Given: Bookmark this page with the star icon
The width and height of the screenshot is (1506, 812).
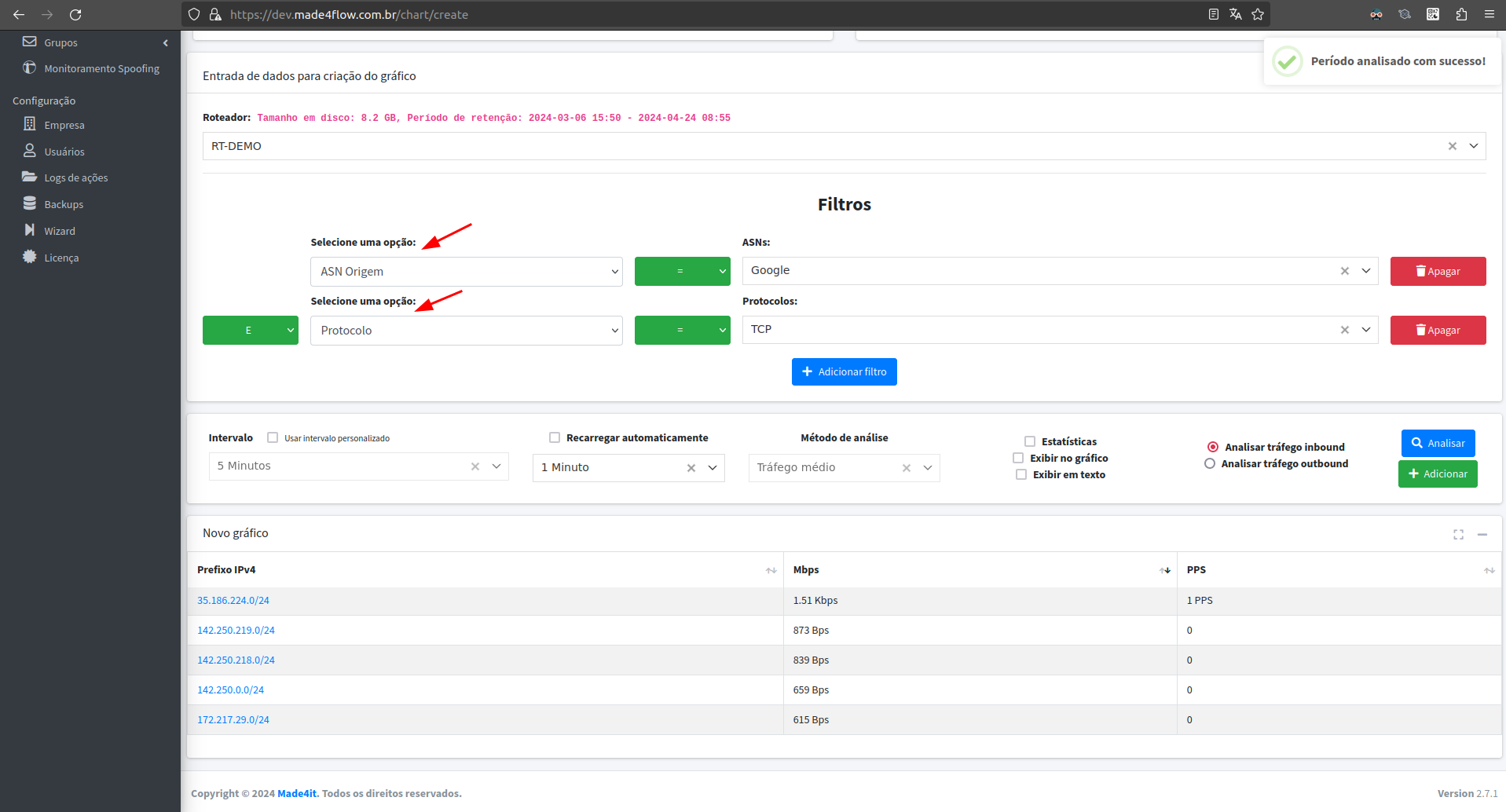Looking at the screenshot, I should pyautogui.click(x=1258, y=14).
